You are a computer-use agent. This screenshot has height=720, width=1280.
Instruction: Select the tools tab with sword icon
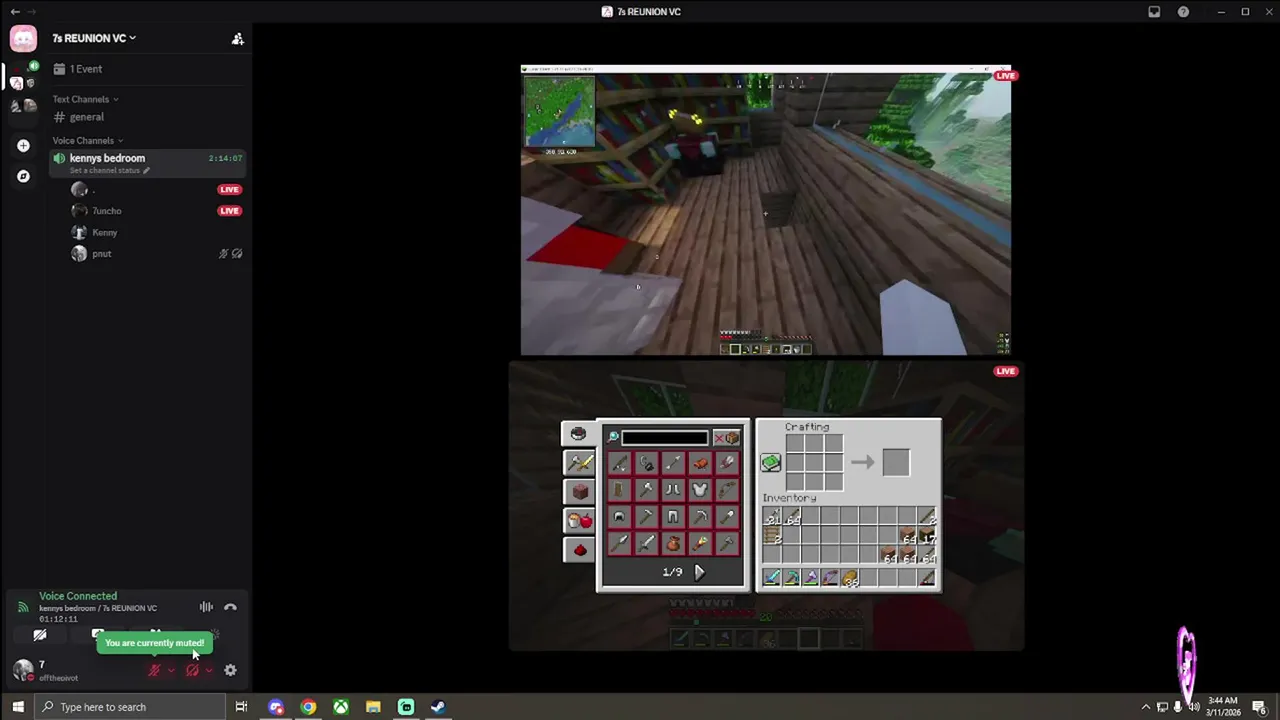579,462
